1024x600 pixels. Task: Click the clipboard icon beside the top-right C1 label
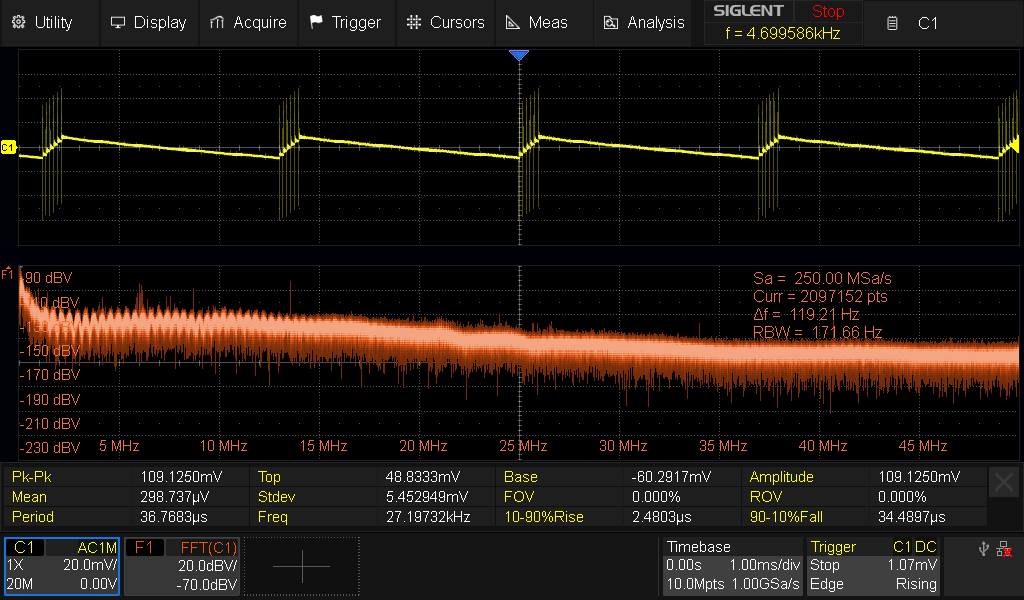892,23
